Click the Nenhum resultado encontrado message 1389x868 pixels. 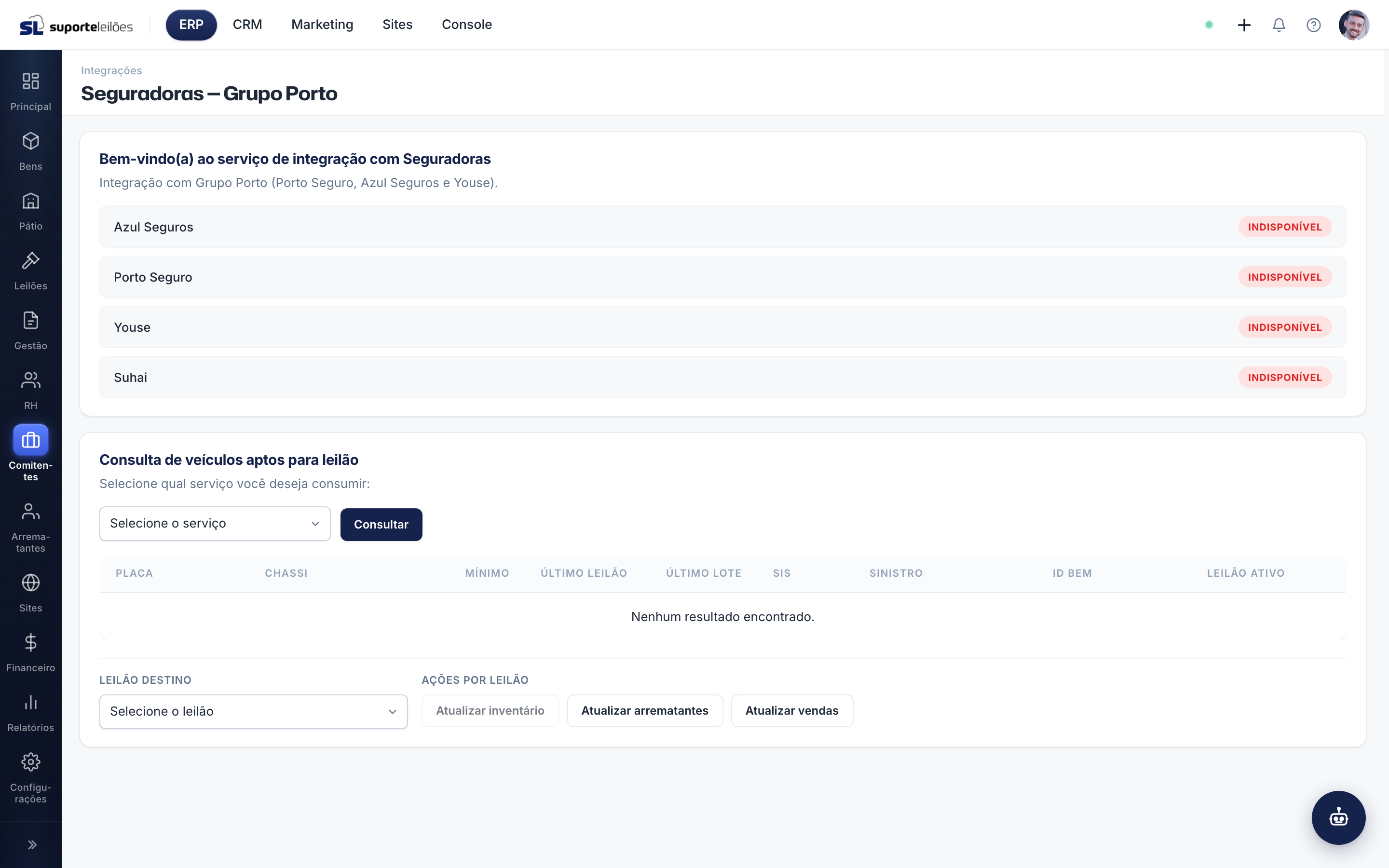pyautogui.click(x=722, y=617)
